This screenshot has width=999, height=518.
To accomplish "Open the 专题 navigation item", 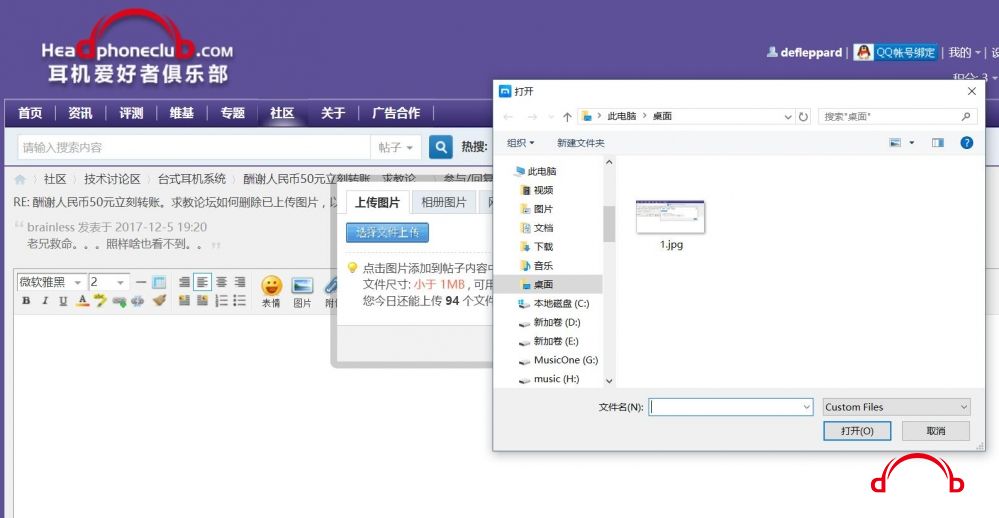I will [233, 113].
